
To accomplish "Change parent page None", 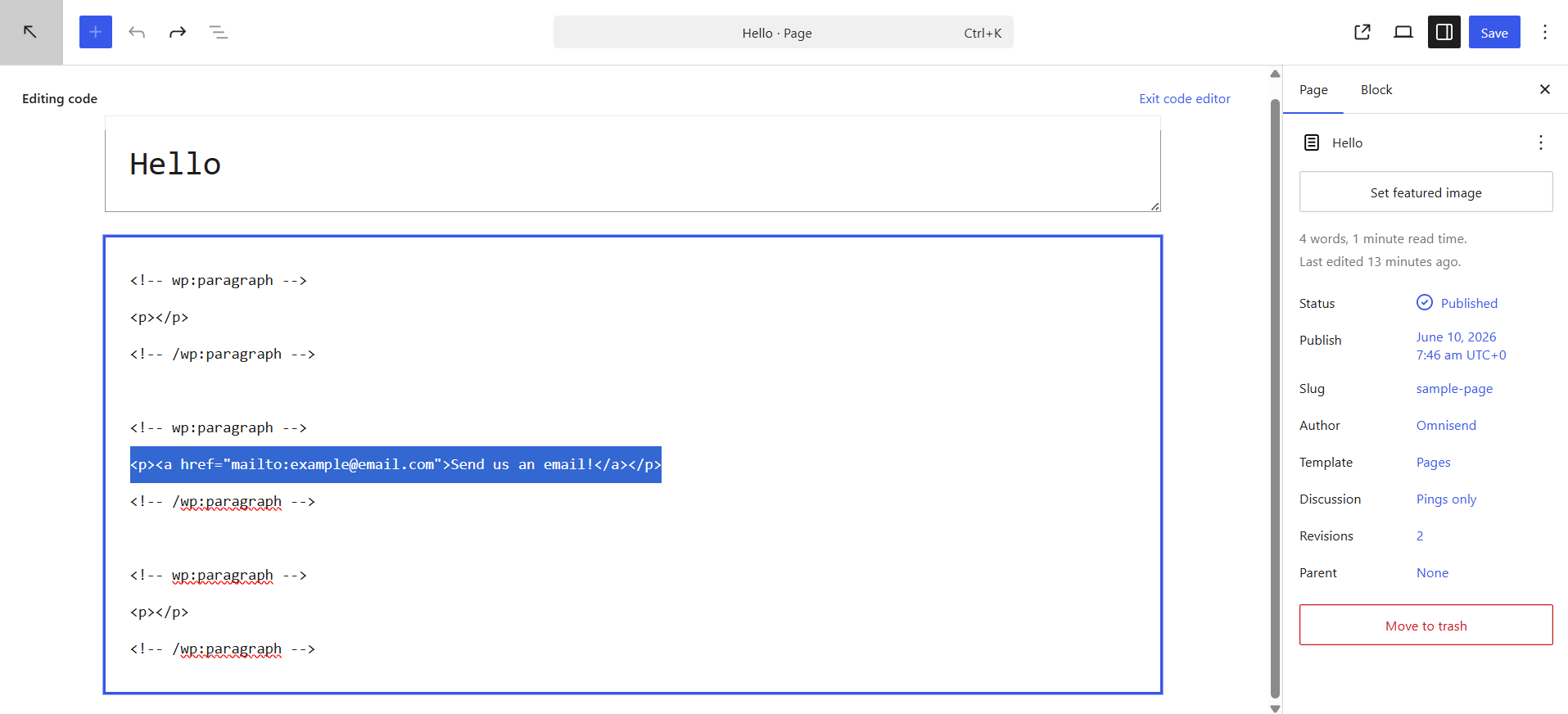I will click(1432, 572).
